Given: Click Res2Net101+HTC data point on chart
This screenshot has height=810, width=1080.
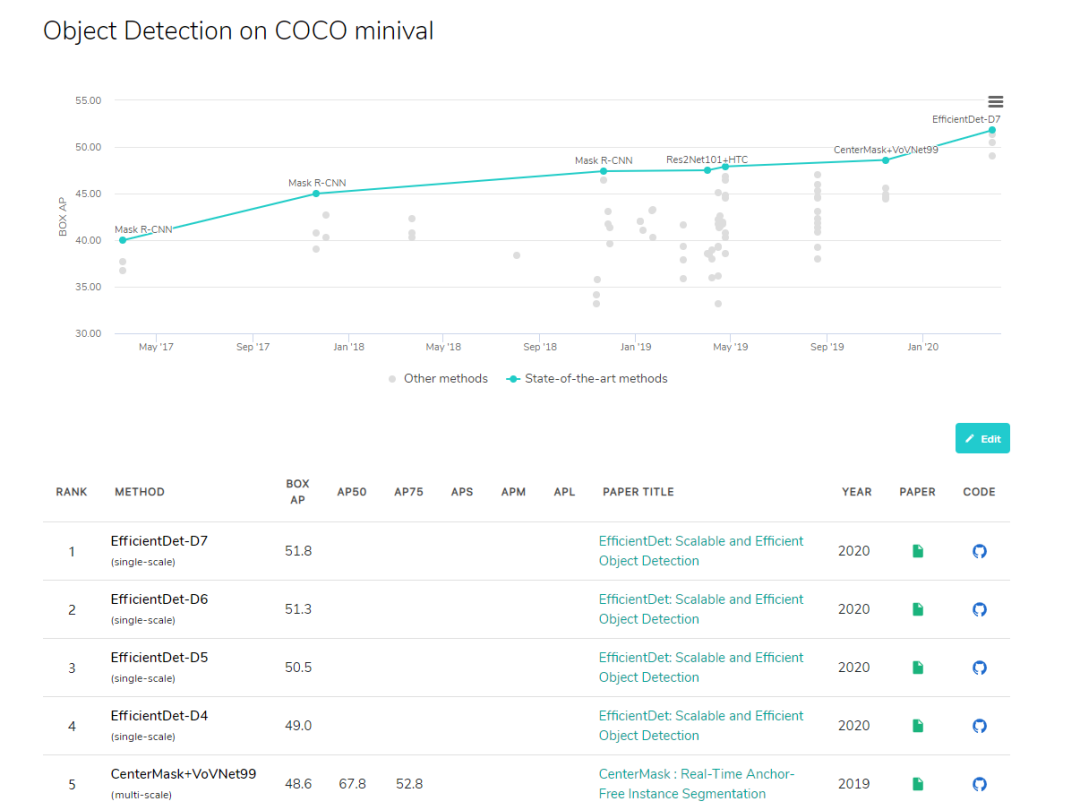Looking at the screenshot, I should coord(707,170).
